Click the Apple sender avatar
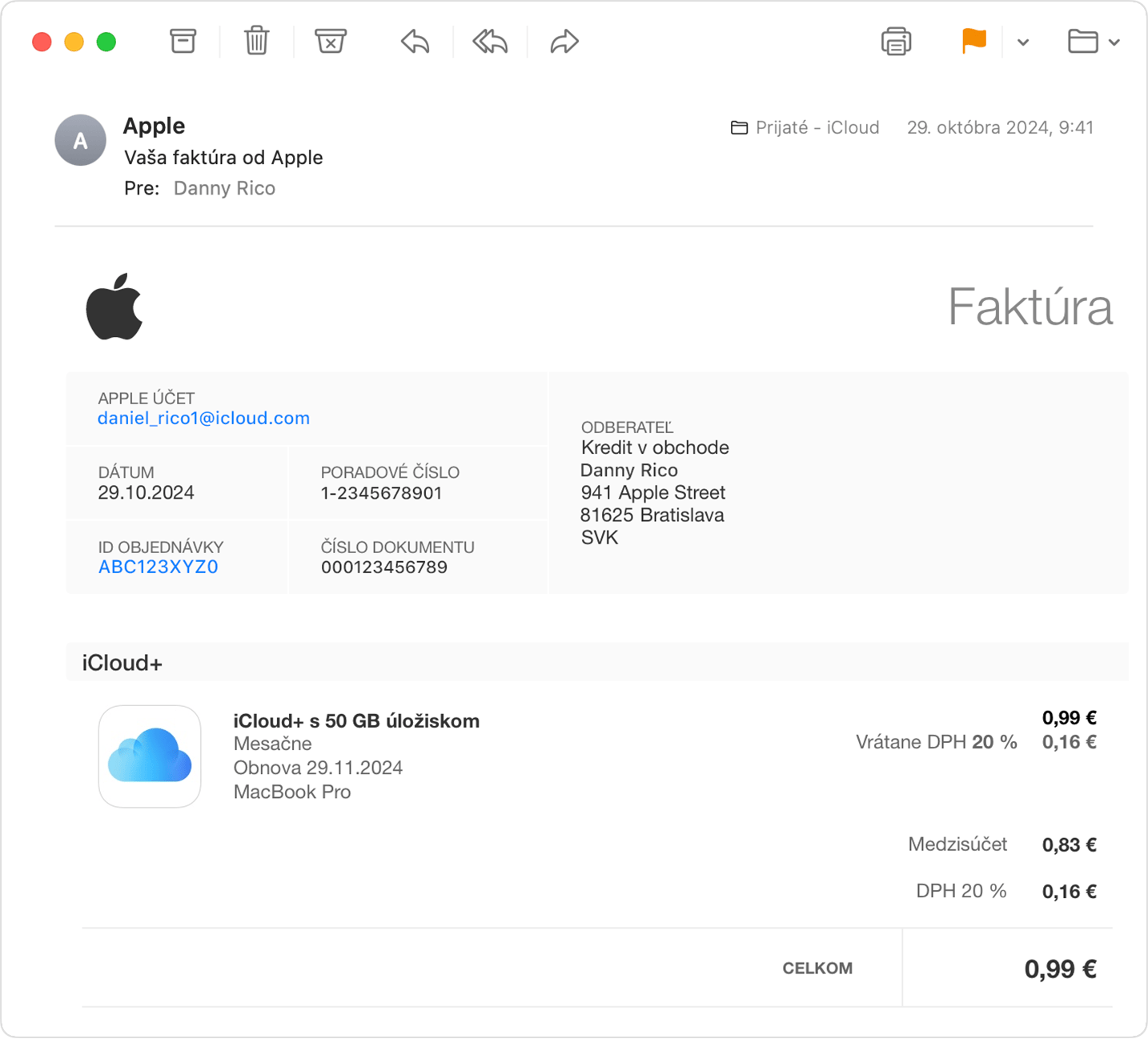Image resolution: width=1148 pixels, height=1039 pixels. point(80,140)
